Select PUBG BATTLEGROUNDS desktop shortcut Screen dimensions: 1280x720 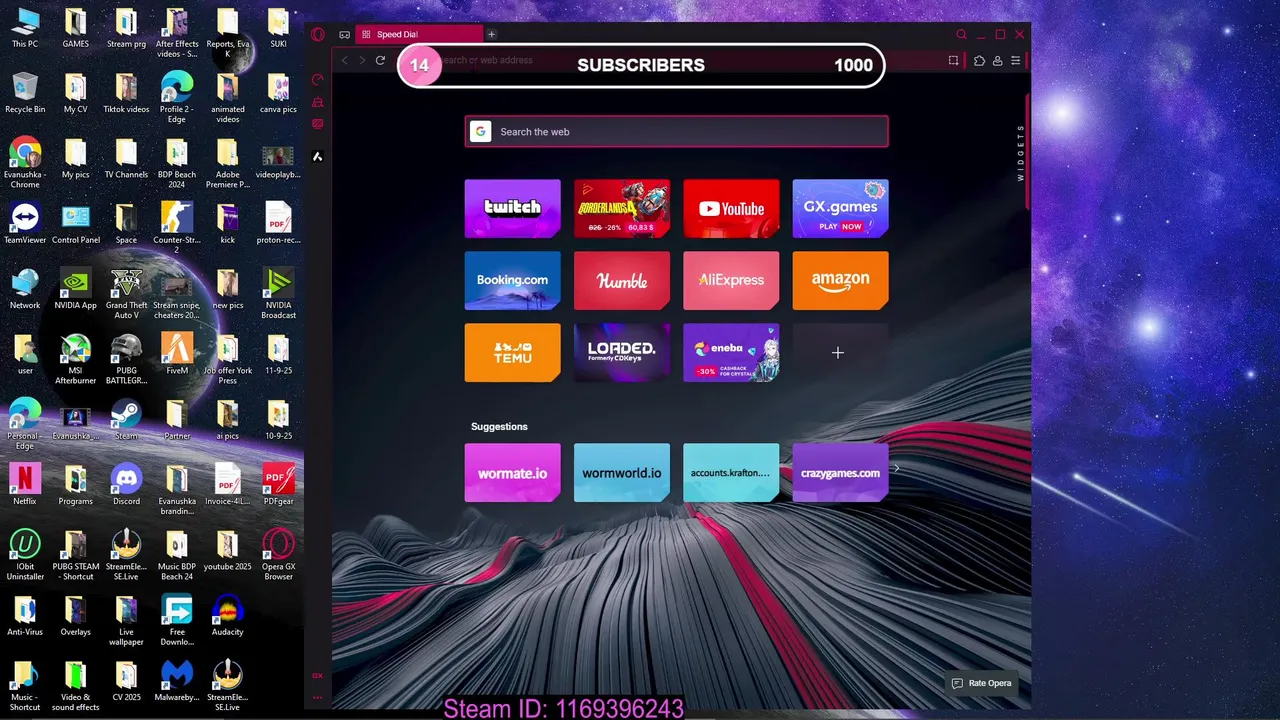tap(126, 360)
